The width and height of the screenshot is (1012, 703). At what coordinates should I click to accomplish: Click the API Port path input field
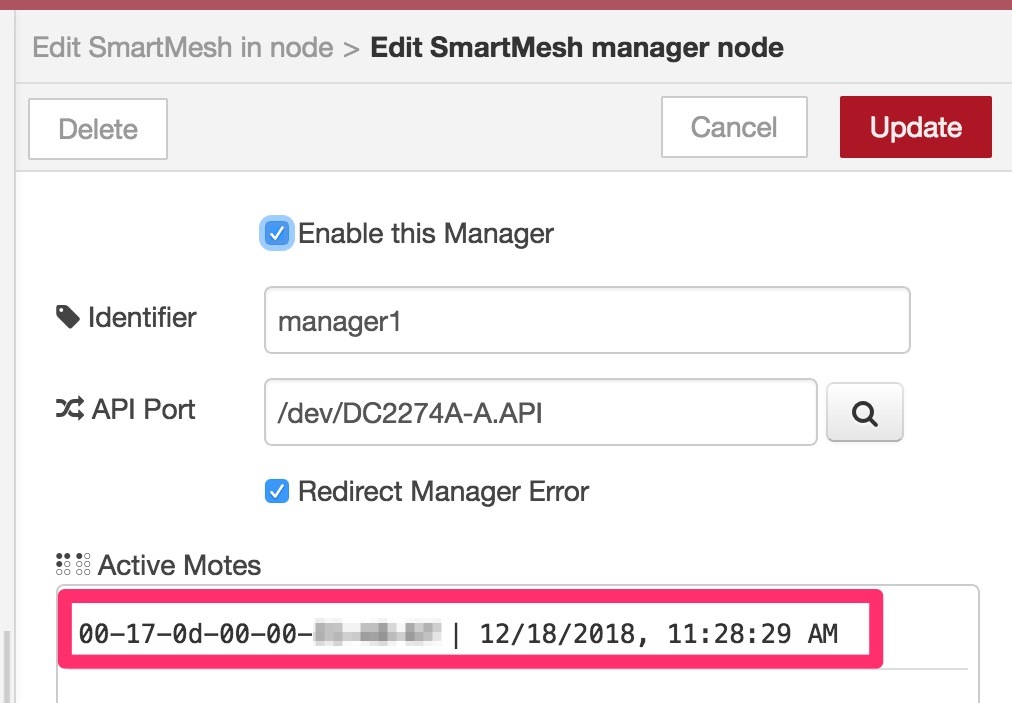pyautogui.click(x=541, y=412)
